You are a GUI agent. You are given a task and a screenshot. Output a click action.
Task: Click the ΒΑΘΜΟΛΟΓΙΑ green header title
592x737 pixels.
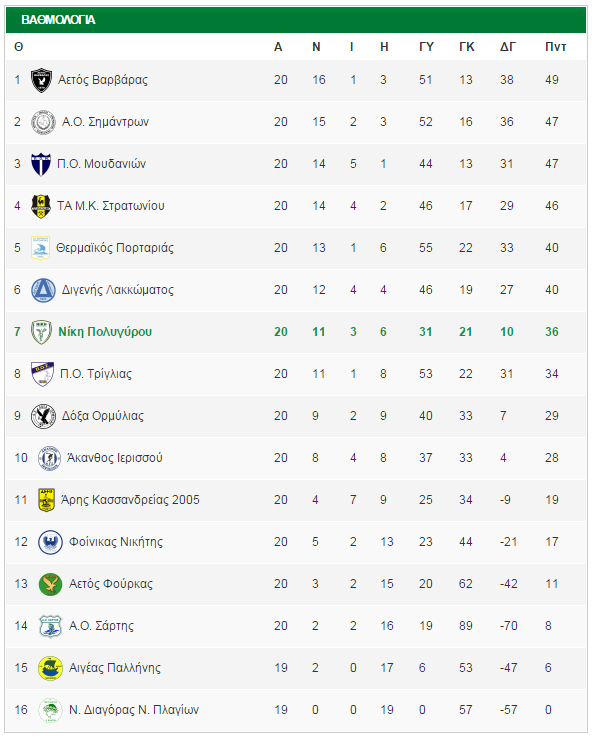(x=58, y=20)
